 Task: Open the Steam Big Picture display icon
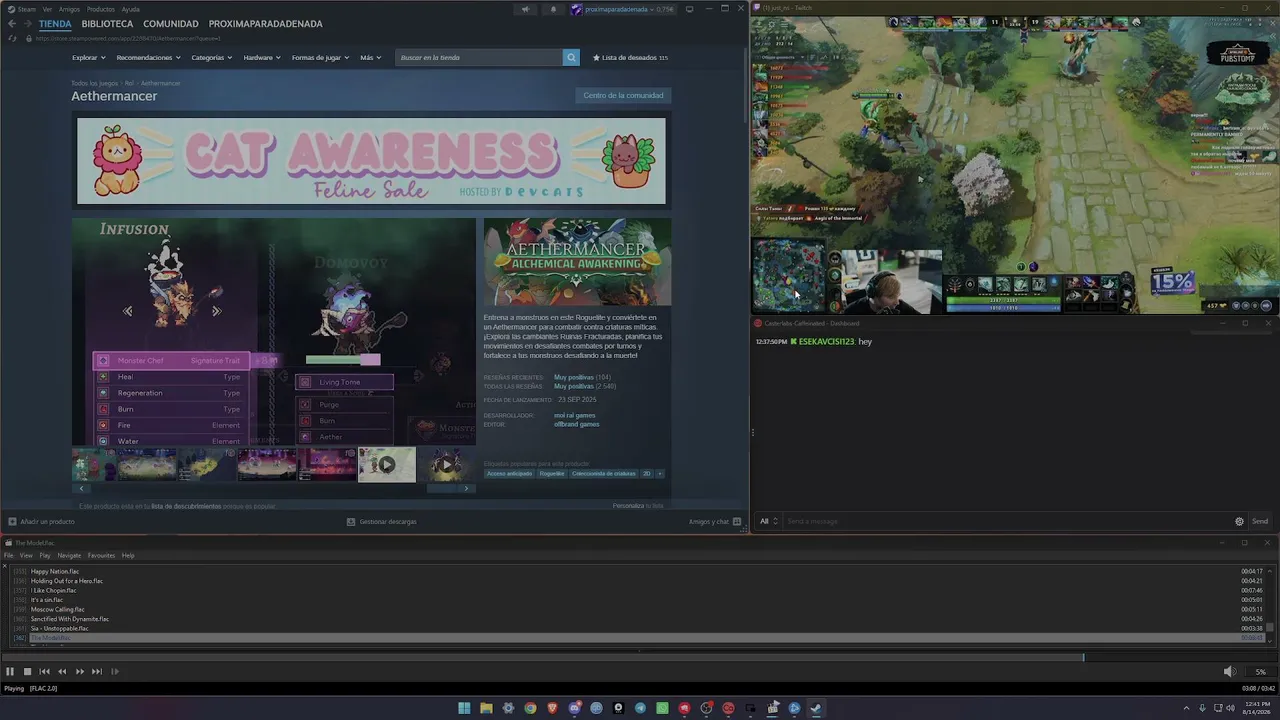pos(690,9)
